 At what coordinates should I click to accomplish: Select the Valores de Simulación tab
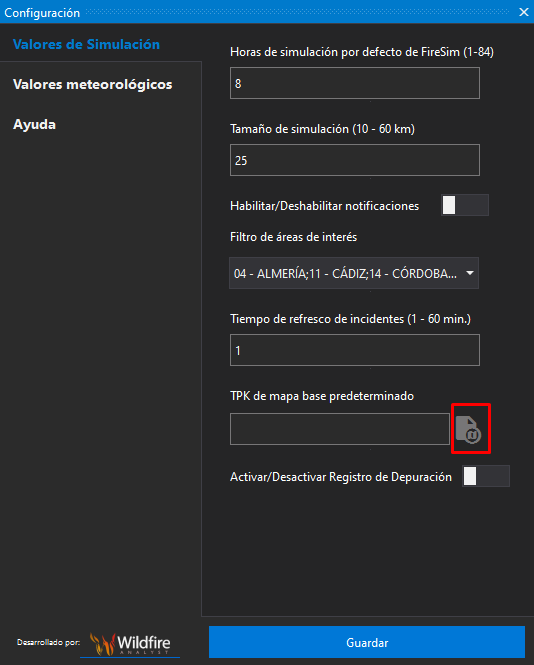pyautogui.click(x=87, y=44)
